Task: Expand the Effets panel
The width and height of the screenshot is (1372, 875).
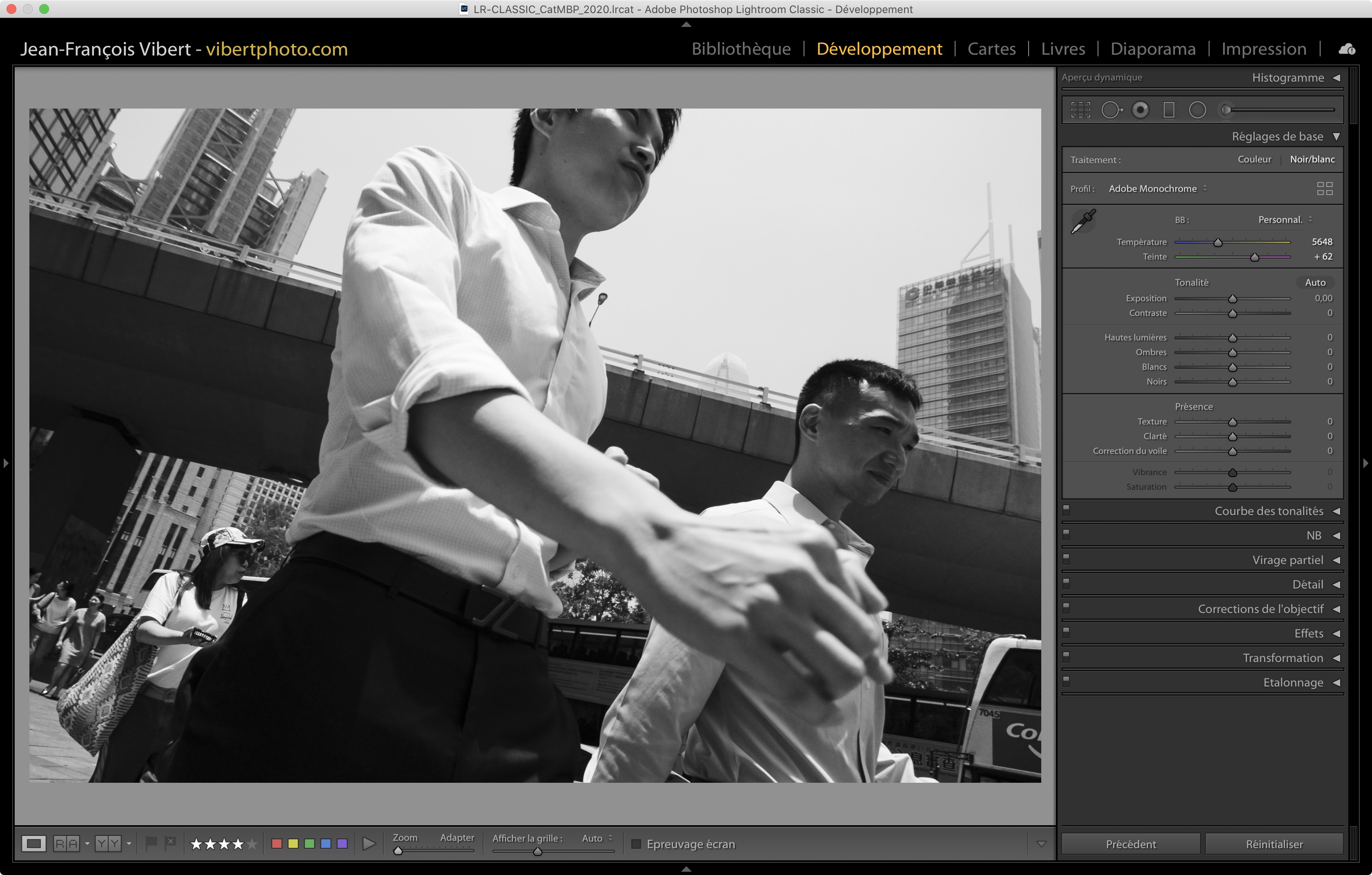Action: [1309, 634]
